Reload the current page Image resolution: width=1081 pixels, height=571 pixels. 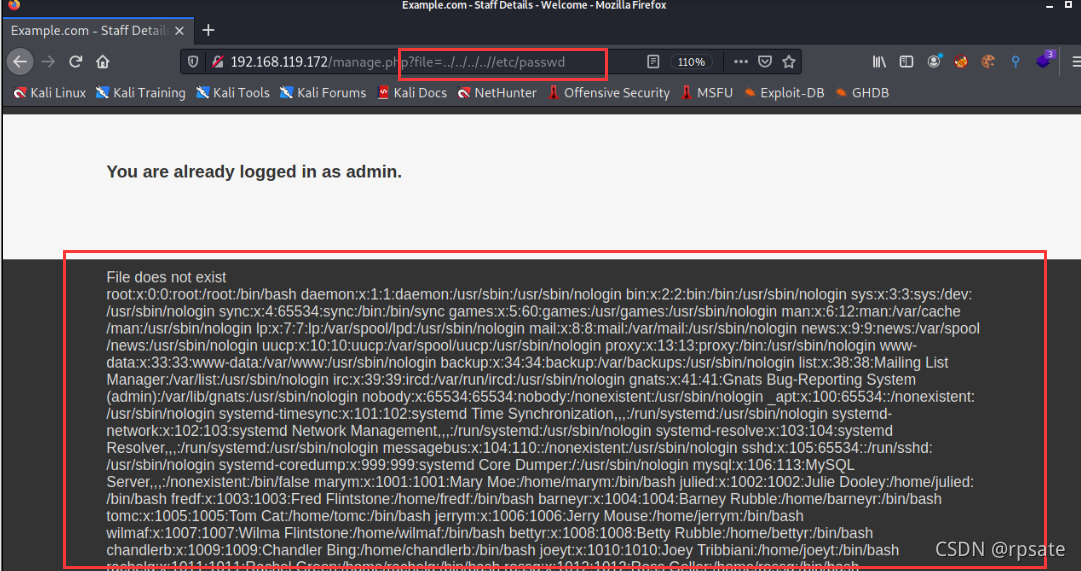[x=76, y=62]
